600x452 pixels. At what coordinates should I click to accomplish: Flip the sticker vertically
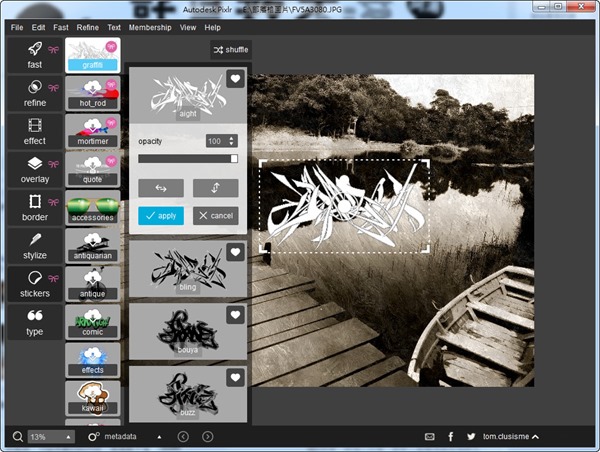click(215, 188)
